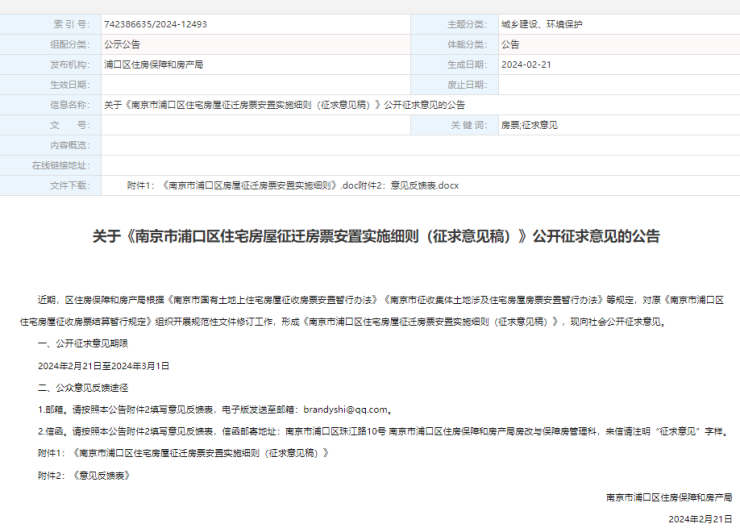740x528 pixels.
Task: Click the publishing agency 浦口区住房保障和房产局 value
Action: coord(153,64)
